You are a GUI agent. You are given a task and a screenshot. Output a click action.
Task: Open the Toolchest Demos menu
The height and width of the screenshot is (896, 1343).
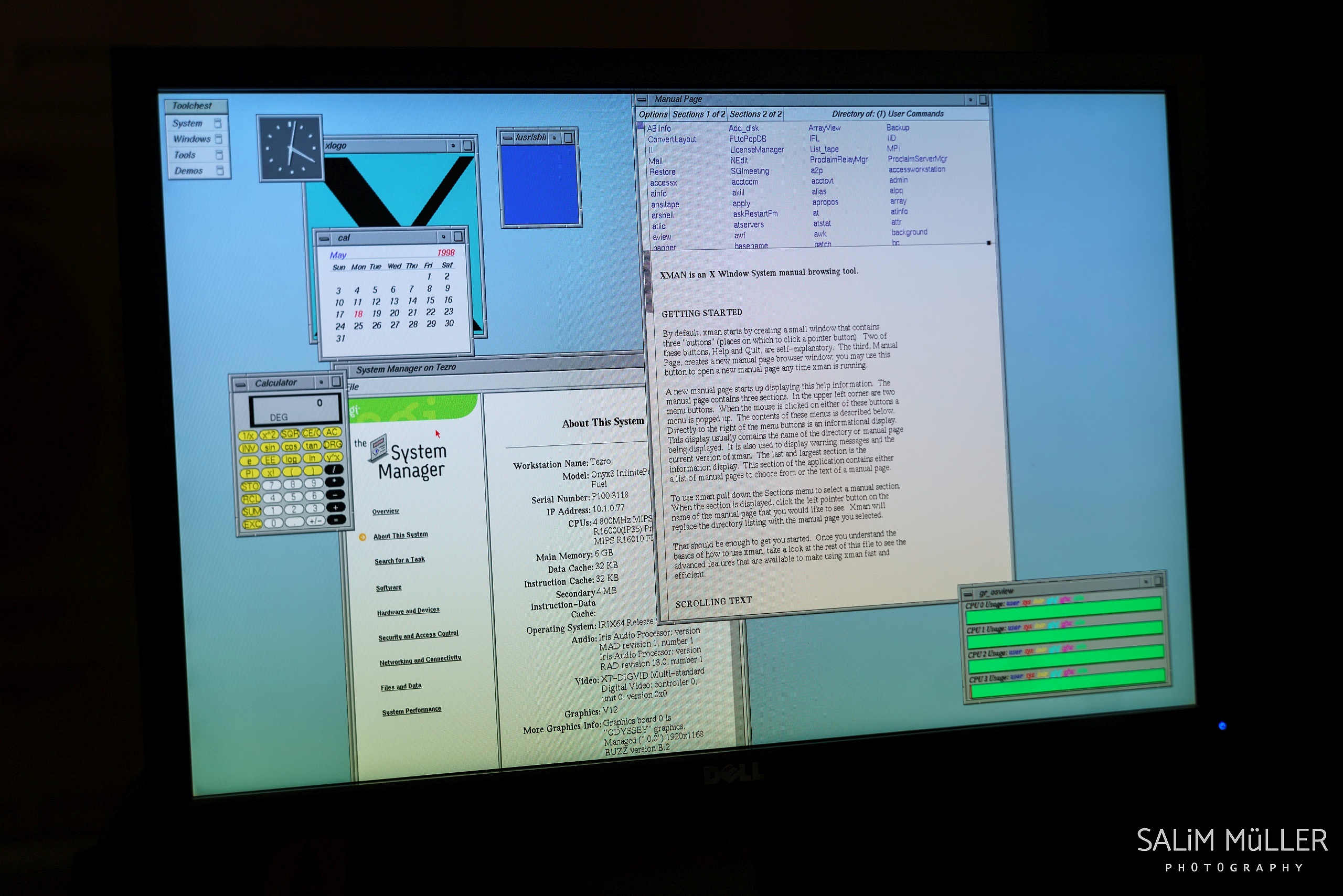tap(188, 171)
